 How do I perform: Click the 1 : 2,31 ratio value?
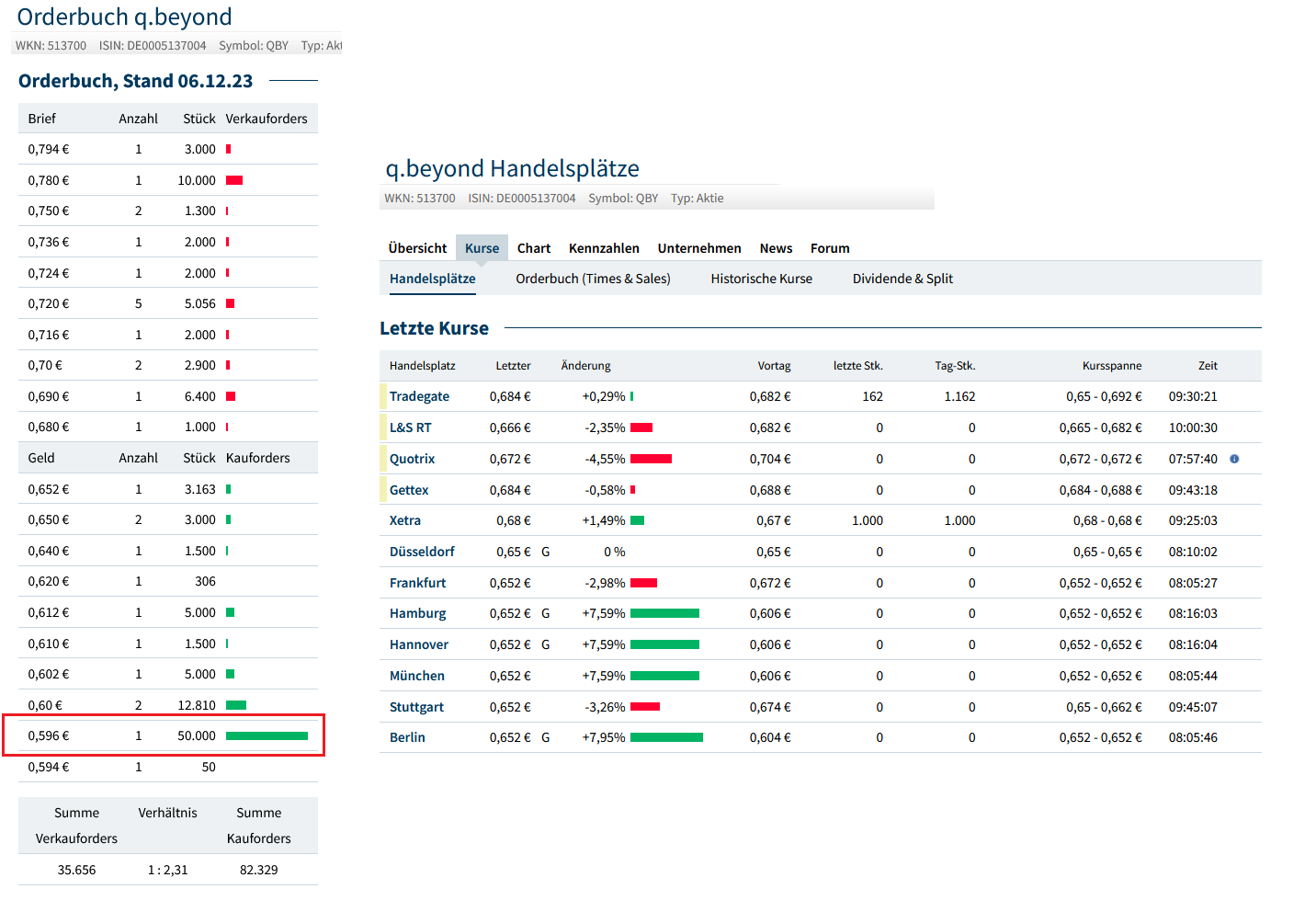[167, 870]
